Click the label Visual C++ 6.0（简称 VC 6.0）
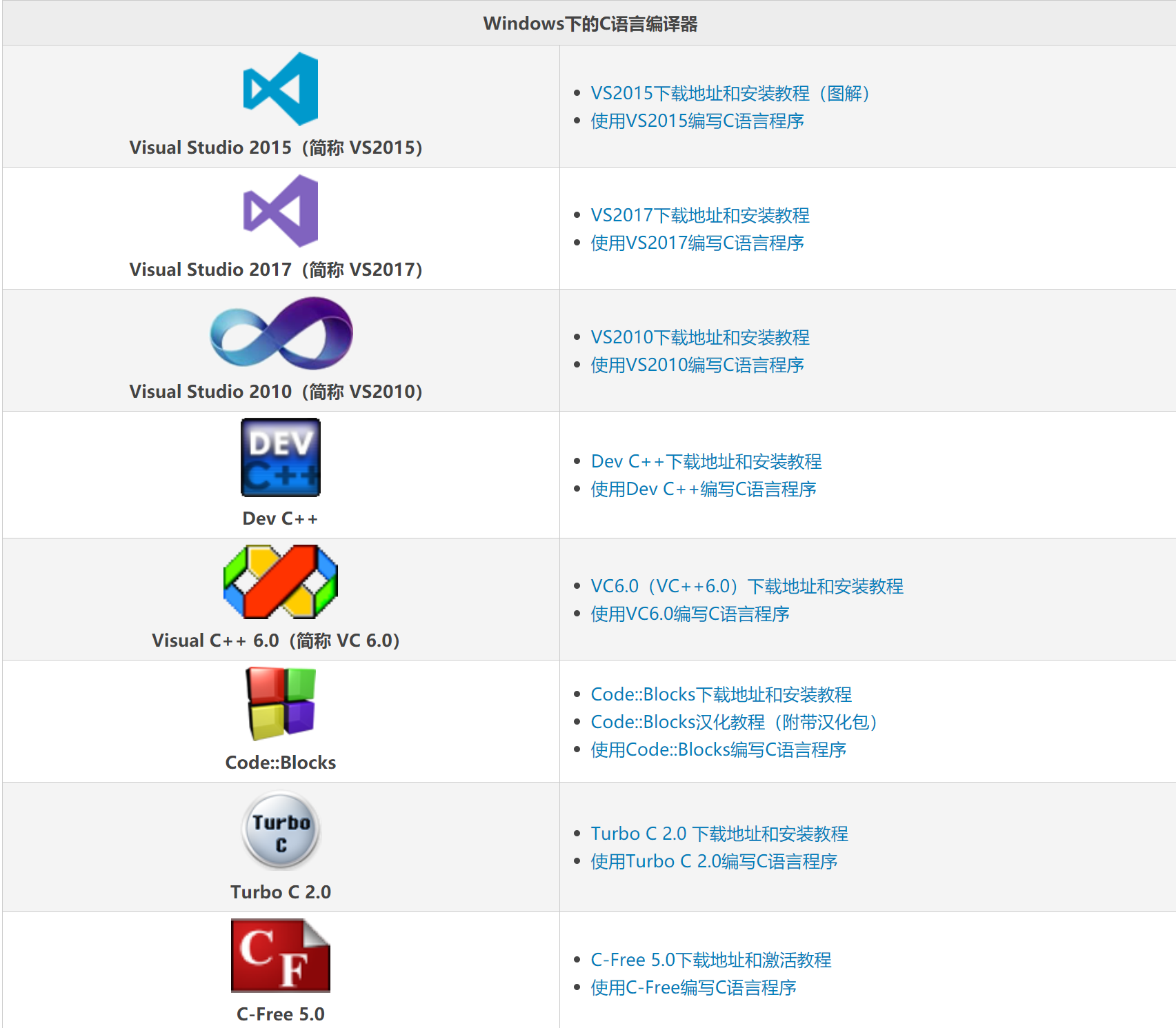Viewport: 1176px width, 1028px height. pyautogui.click(x=276, y=641)
